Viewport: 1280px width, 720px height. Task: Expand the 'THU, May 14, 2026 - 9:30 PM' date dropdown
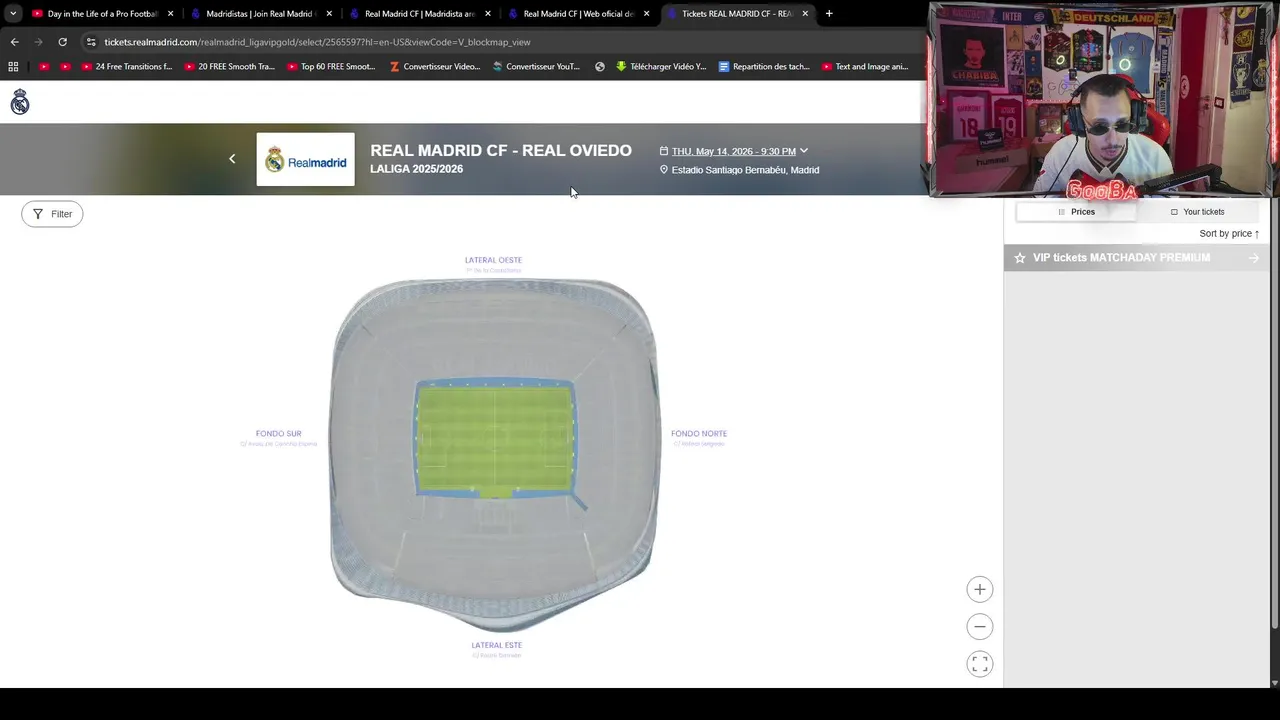[734, 151]
